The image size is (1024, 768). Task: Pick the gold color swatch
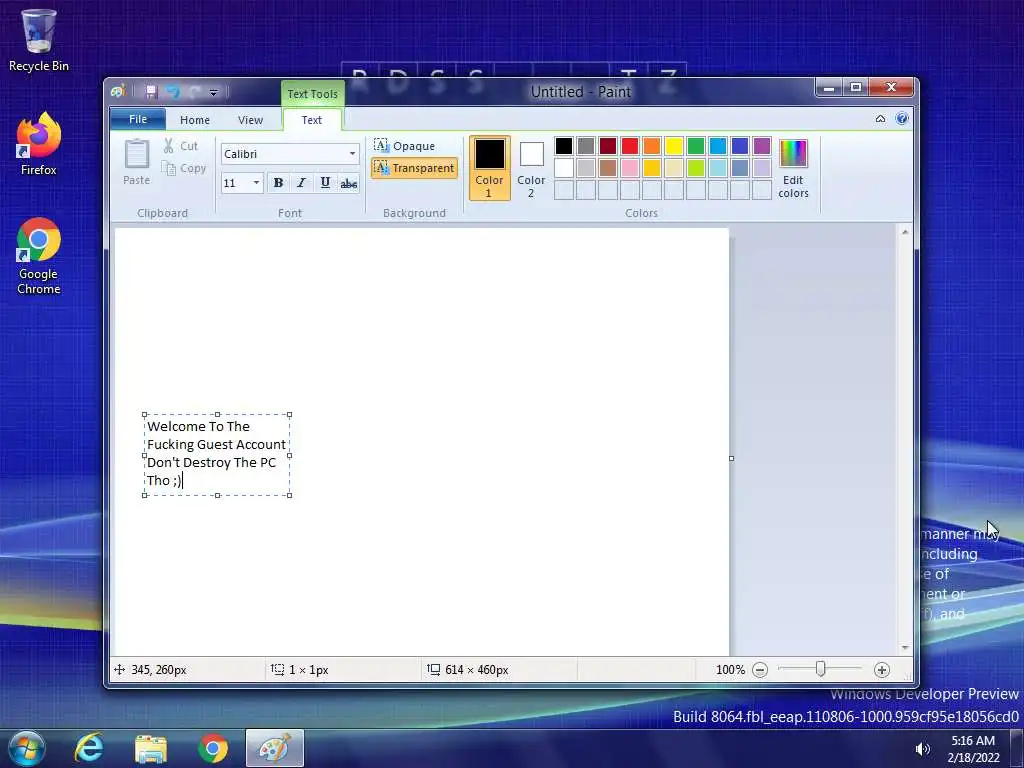click(652, 168)
